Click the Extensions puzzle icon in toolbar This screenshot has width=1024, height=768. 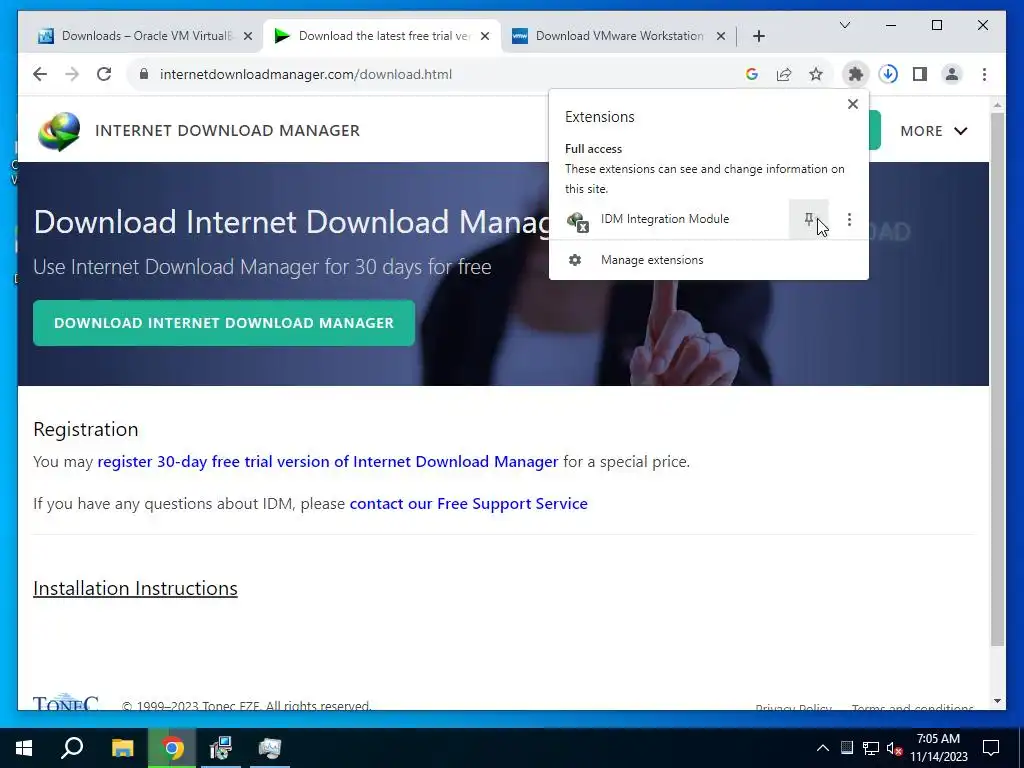[856, 74]
